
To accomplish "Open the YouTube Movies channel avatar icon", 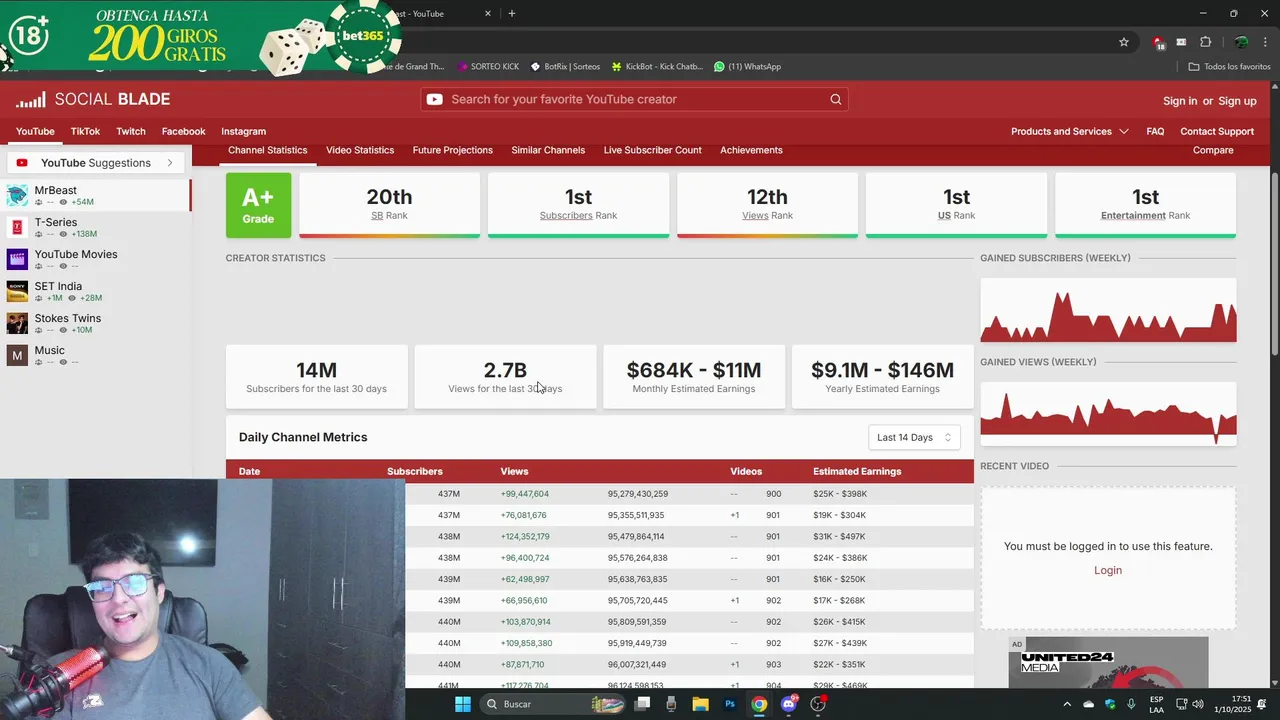I will (17, 259).
